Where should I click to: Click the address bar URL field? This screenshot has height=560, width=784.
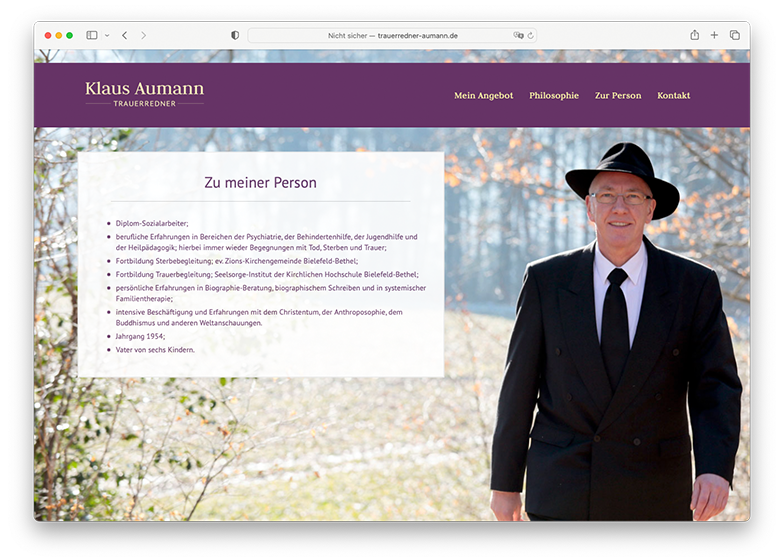392,36
